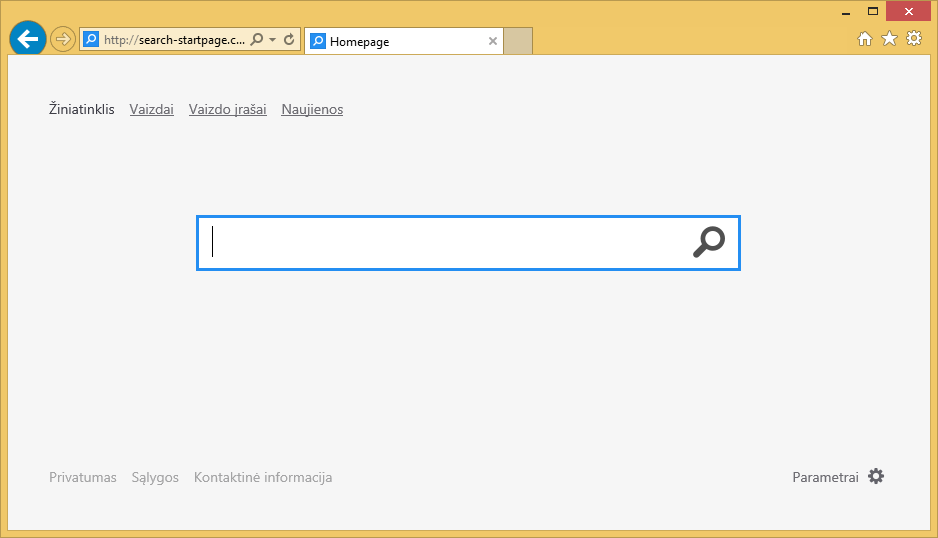The height and width of the screenshot is (538, 938).
Task: Go to the Vaizdo įrašai link
Action: point(228,110)
